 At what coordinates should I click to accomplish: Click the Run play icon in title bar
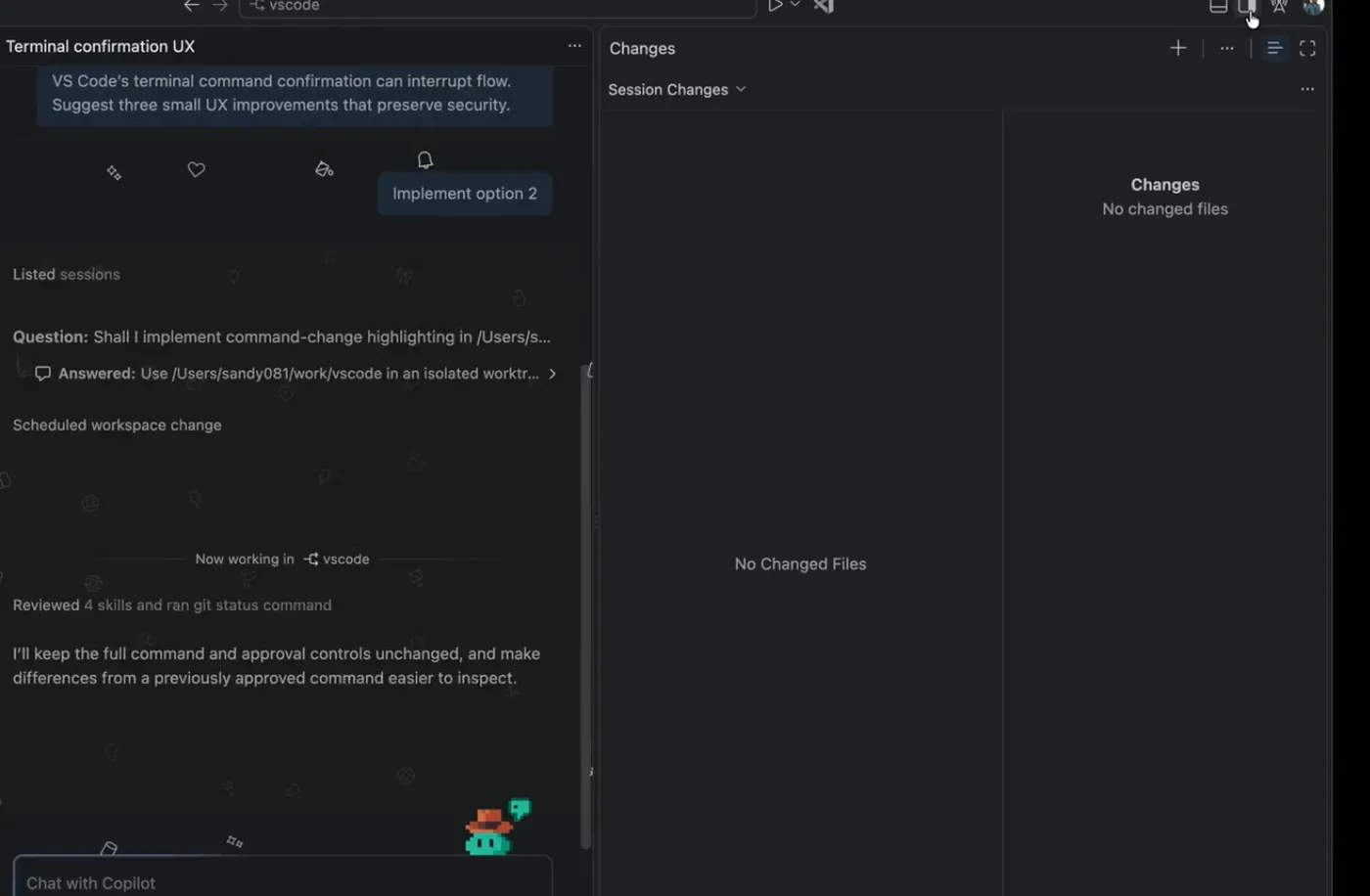[x=775, y=6]
